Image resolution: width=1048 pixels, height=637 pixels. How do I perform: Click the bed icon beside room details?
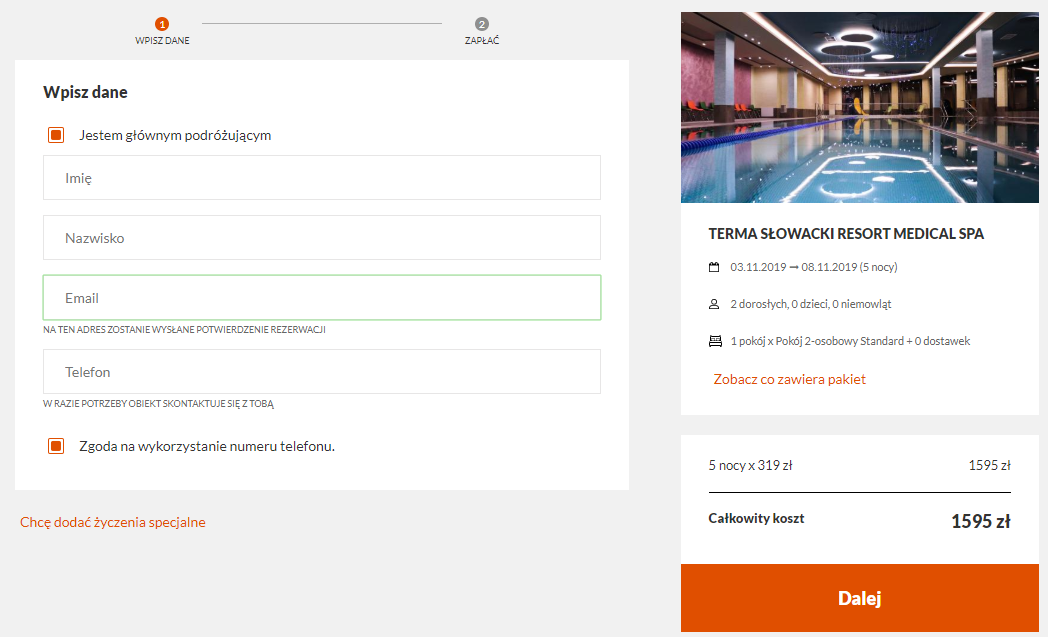tap(714, 341)
